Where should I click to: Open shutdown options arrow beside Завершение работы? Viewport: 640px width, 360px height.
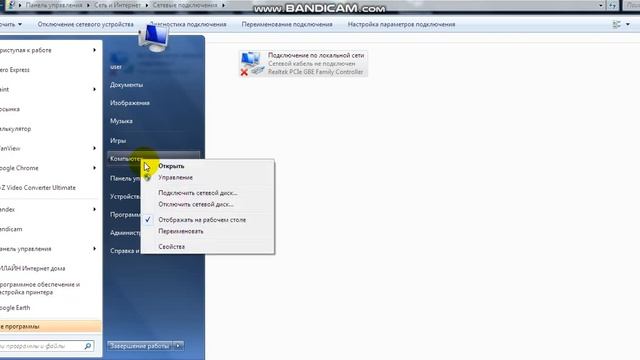click(178, 346)
